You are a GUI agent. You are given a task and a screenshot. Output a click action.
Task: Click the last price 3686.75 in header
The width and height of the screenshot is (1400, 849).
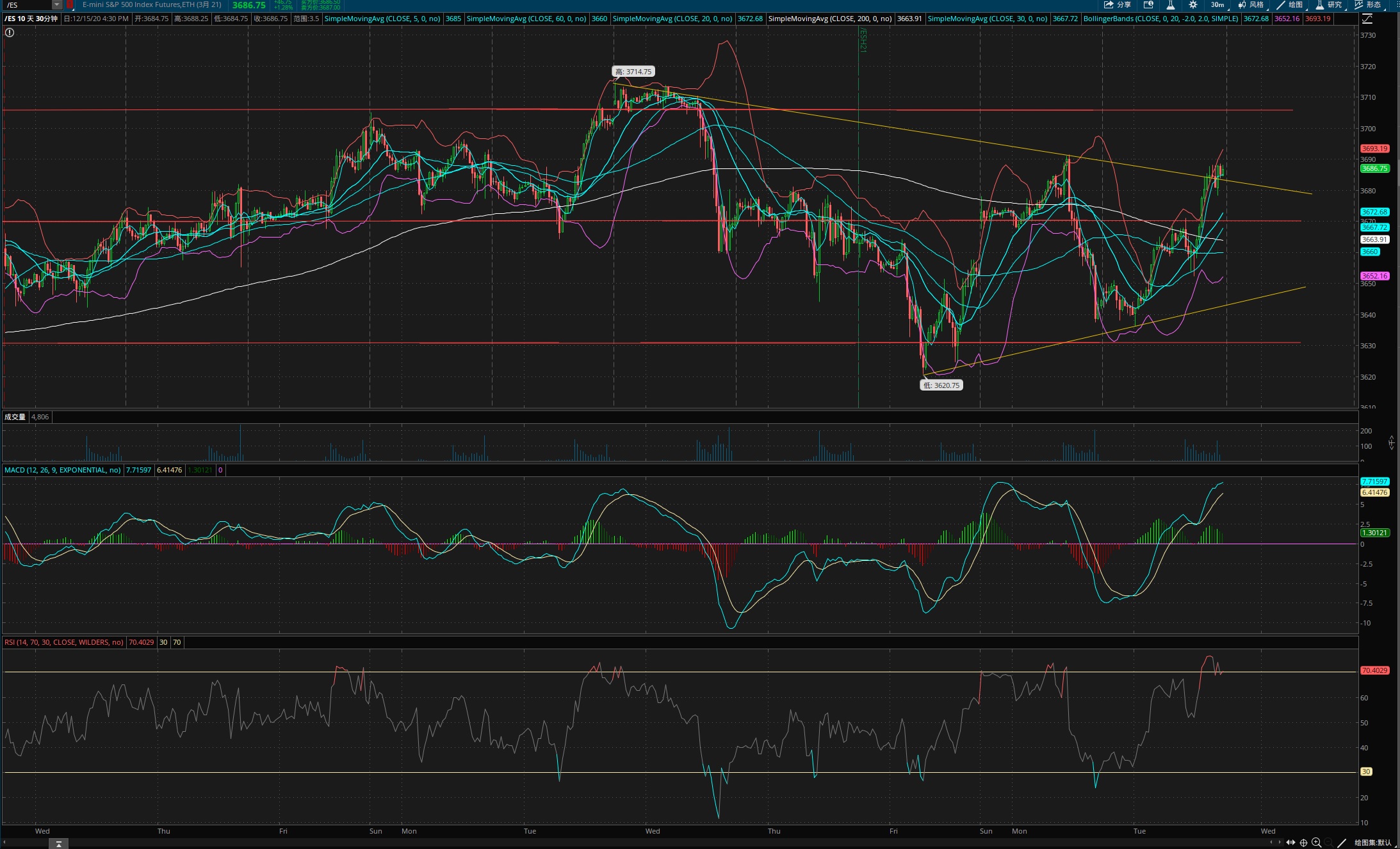[248, 5]
